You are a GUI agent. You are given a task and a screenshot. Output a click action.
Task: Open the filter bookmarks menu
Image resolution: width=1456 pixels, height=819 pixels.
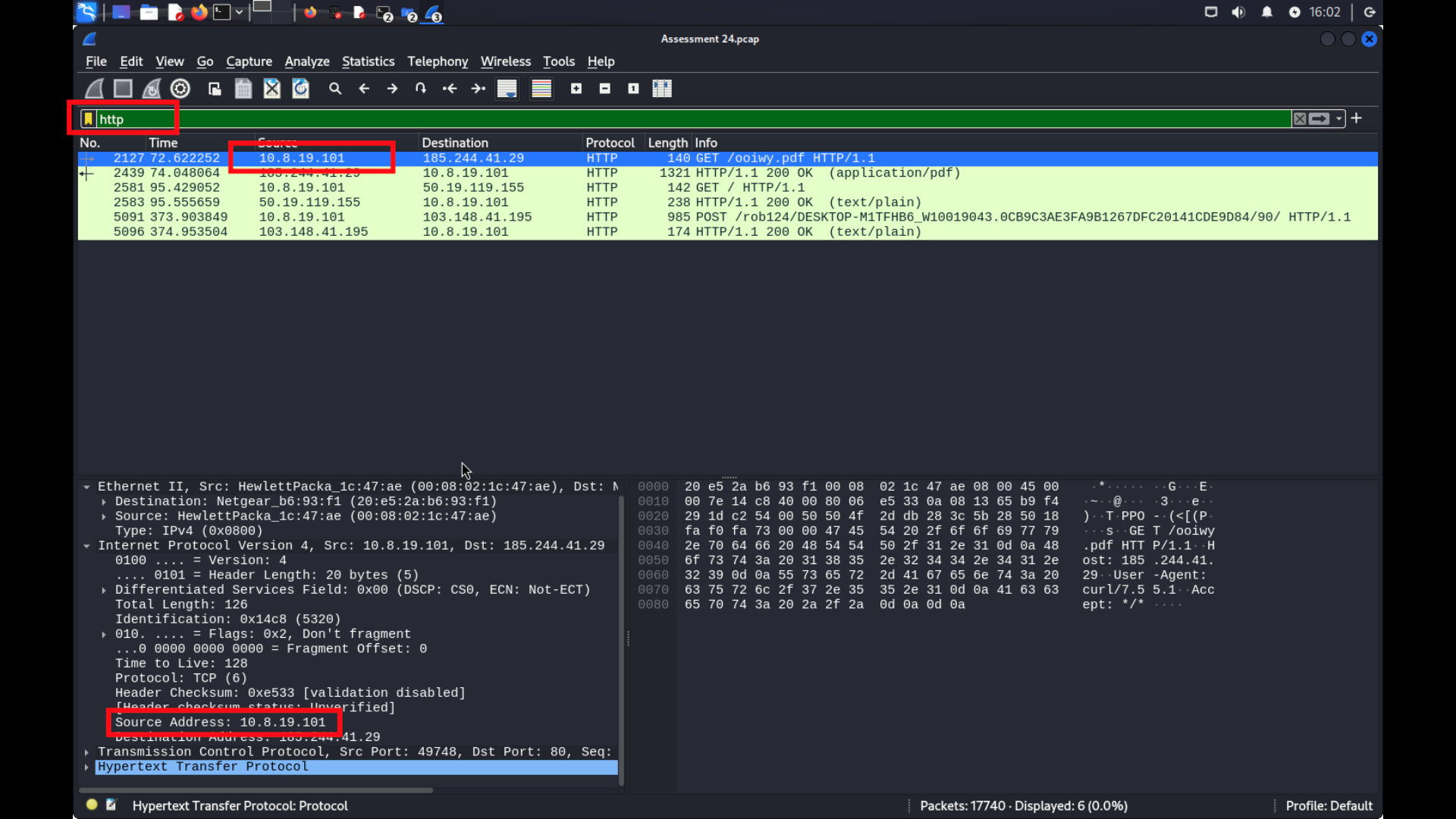[x=88, y=118]
